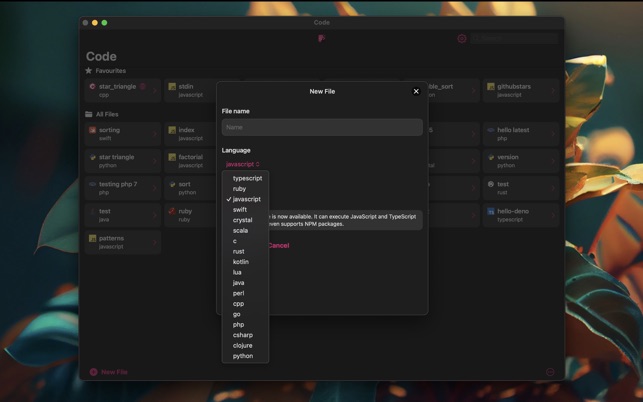Open the star_triangle cpp file
Screen dimensions: 643x402
click(123, 90)
